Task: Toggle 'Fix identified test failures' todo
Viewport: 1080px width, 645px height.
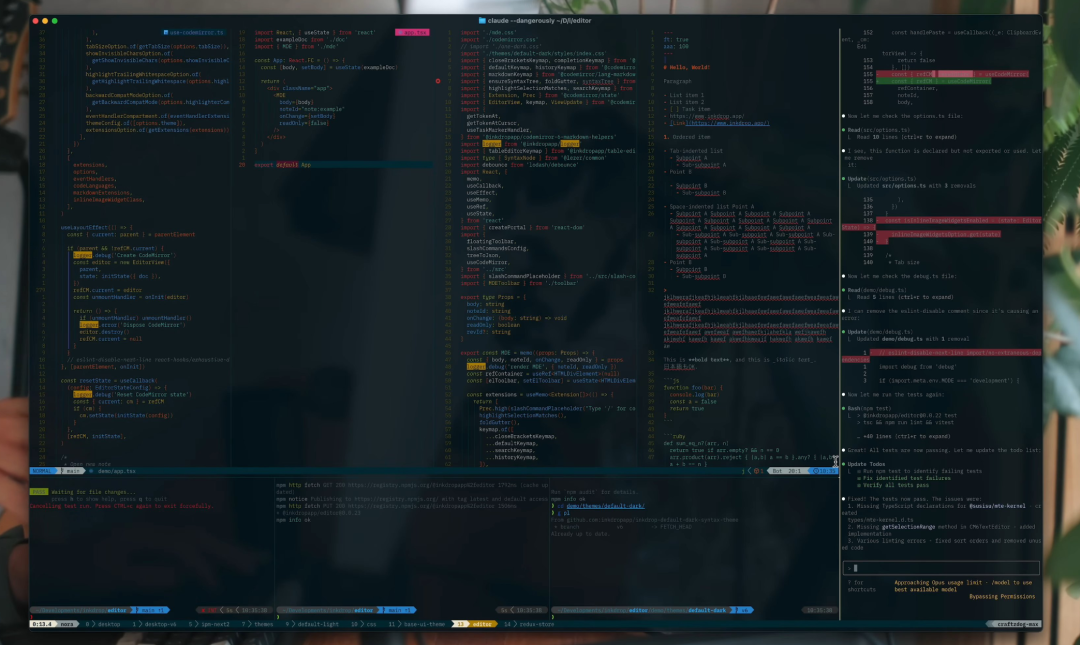Action: pos(904,478)
